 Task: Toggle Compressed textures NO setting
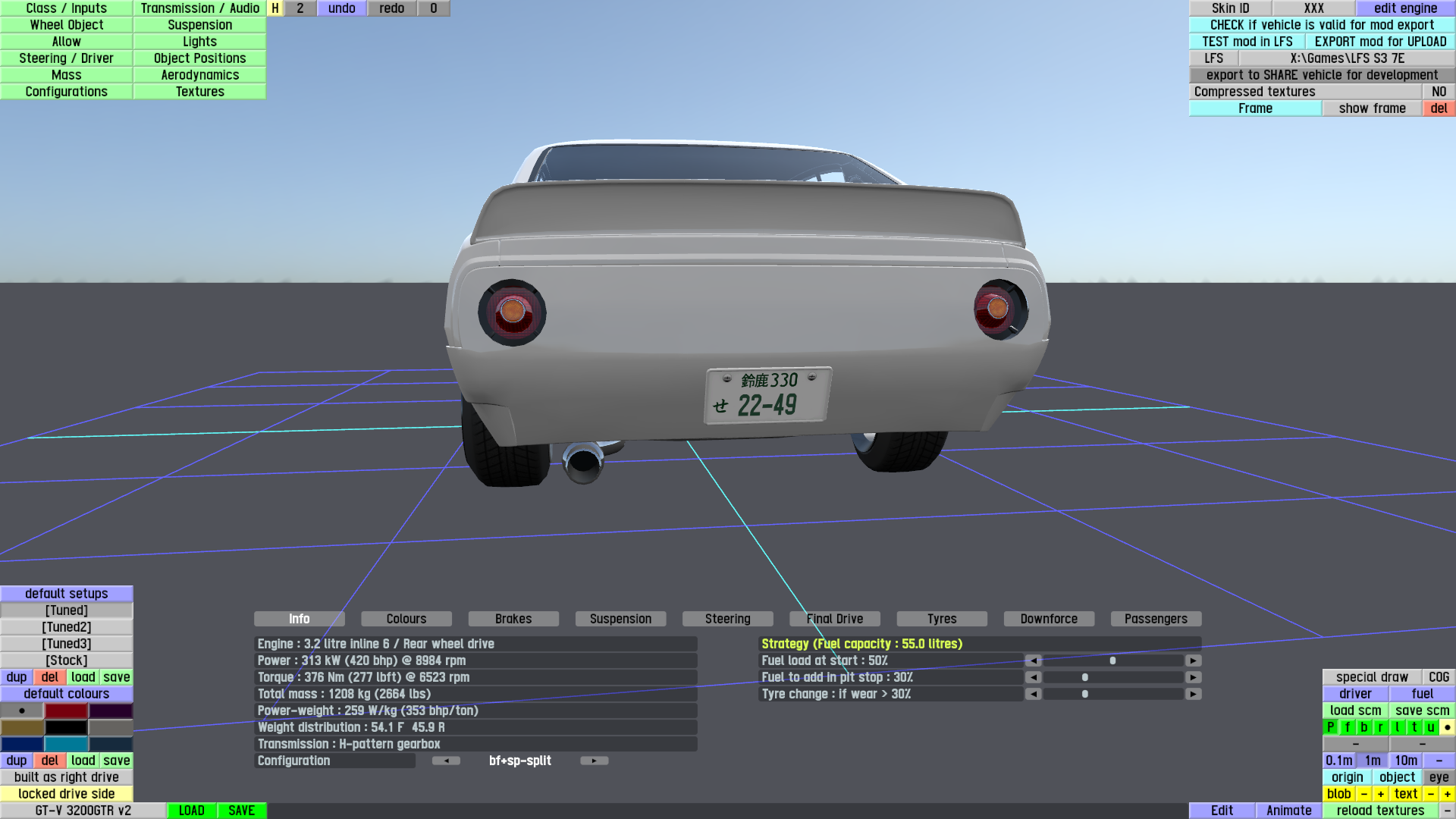coord(1439,92)
